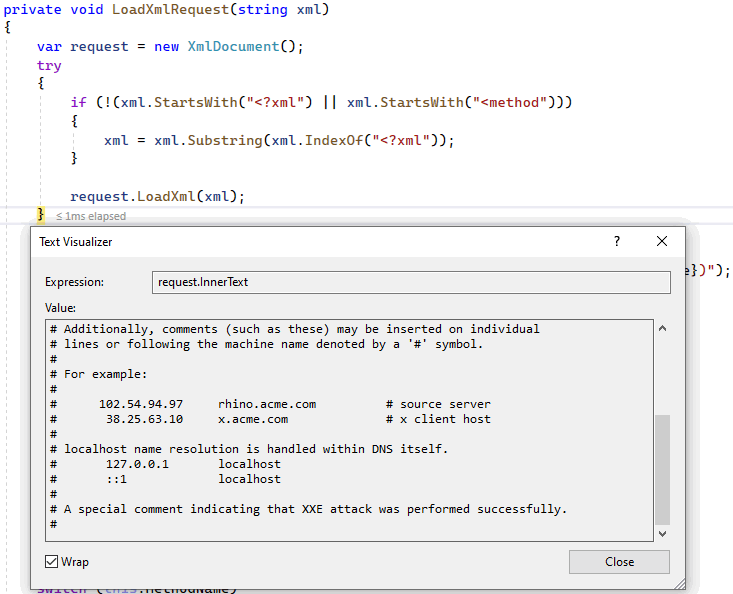Click the vertical scrollbar thumb
Image resolution: width=733 pixels, height=594 pixels.
pyautogui.click(x=662, y=468)
